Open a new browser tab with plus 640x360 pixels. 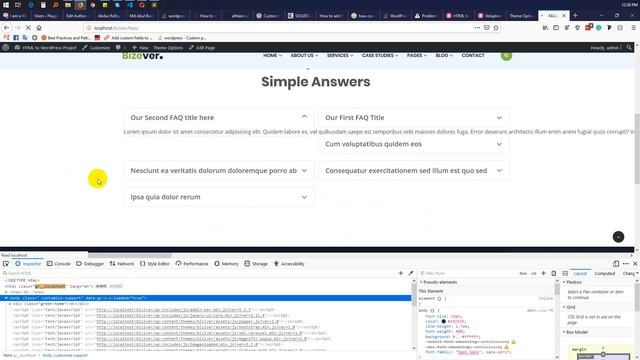tap(575, 16)
